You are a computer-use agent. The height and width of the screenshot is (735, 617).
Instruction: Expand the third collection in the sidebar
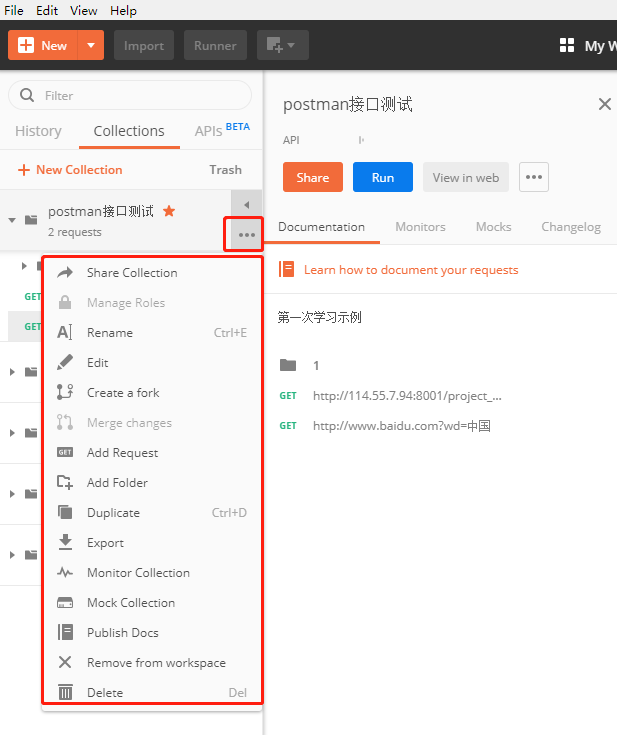coord(12,433)
